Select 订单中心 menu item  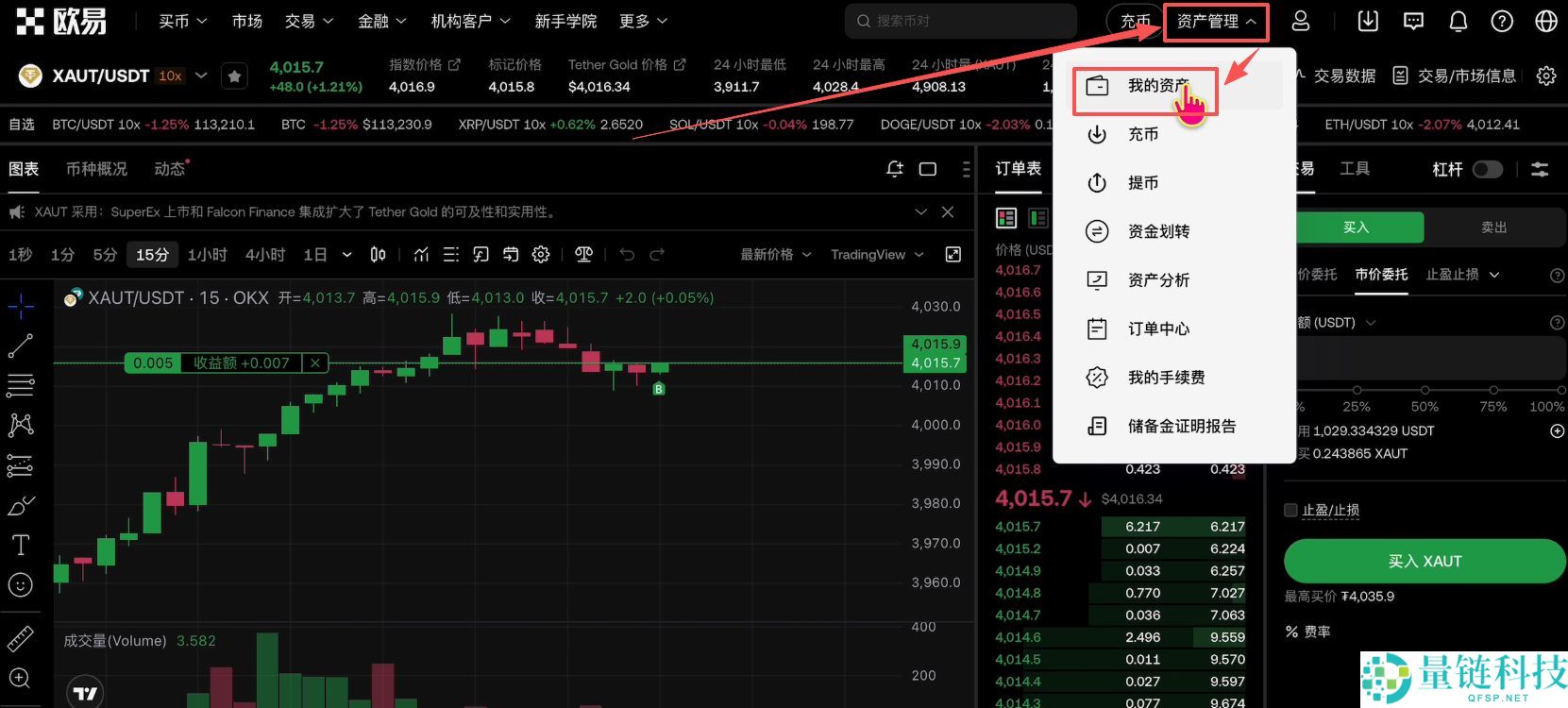tap(1173, 329)
